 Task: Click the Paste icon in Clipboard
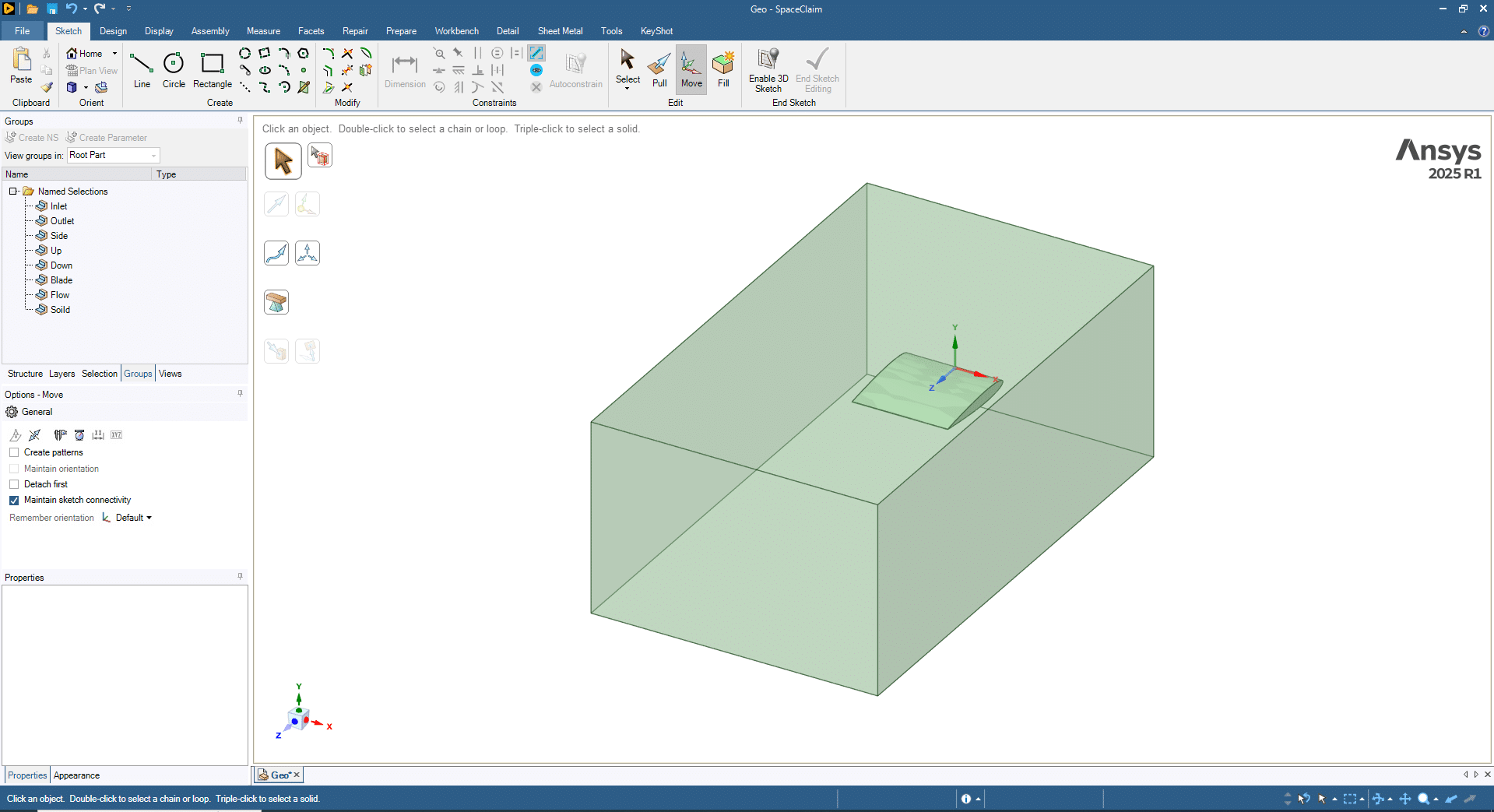point(21,65)
